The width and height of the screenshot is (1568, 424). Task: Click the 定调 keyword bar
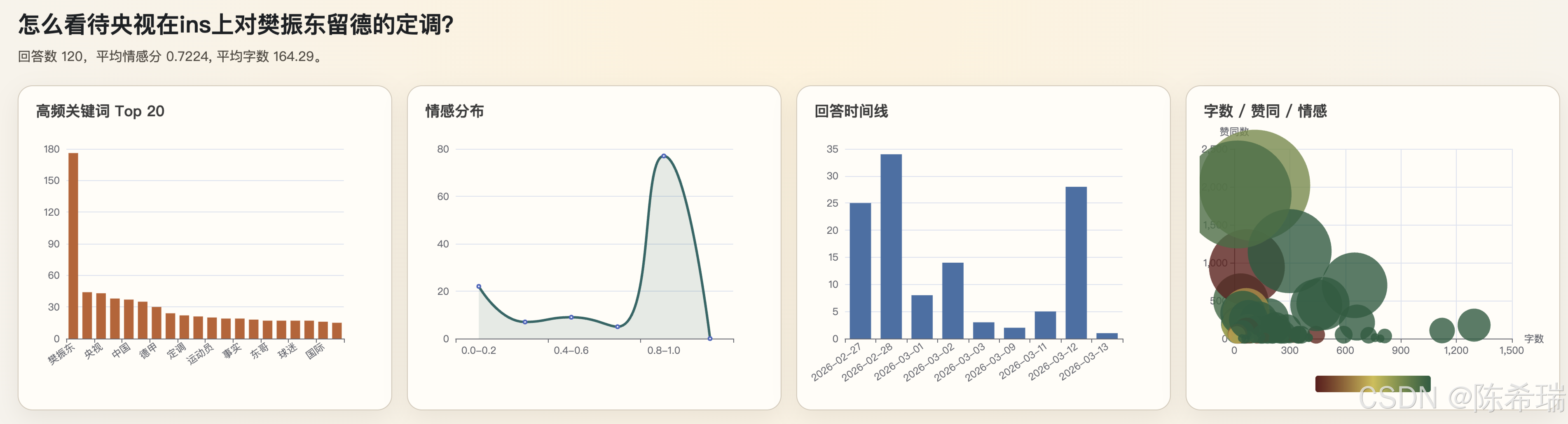click(184, 327)
